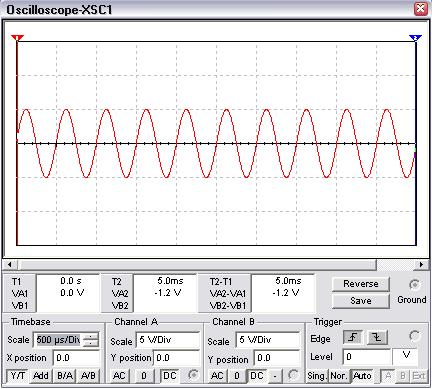Click the Channel B minus invert button
The width and height of the screenshot is (432, 389).
tap(275, 376)
